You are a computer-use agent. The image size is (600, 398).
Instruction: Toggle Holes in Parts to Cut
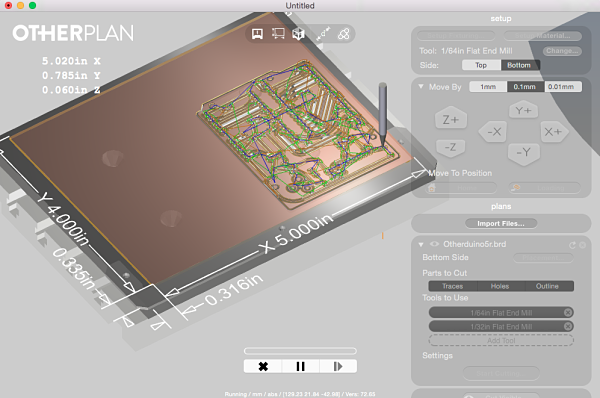click(501, 286)
